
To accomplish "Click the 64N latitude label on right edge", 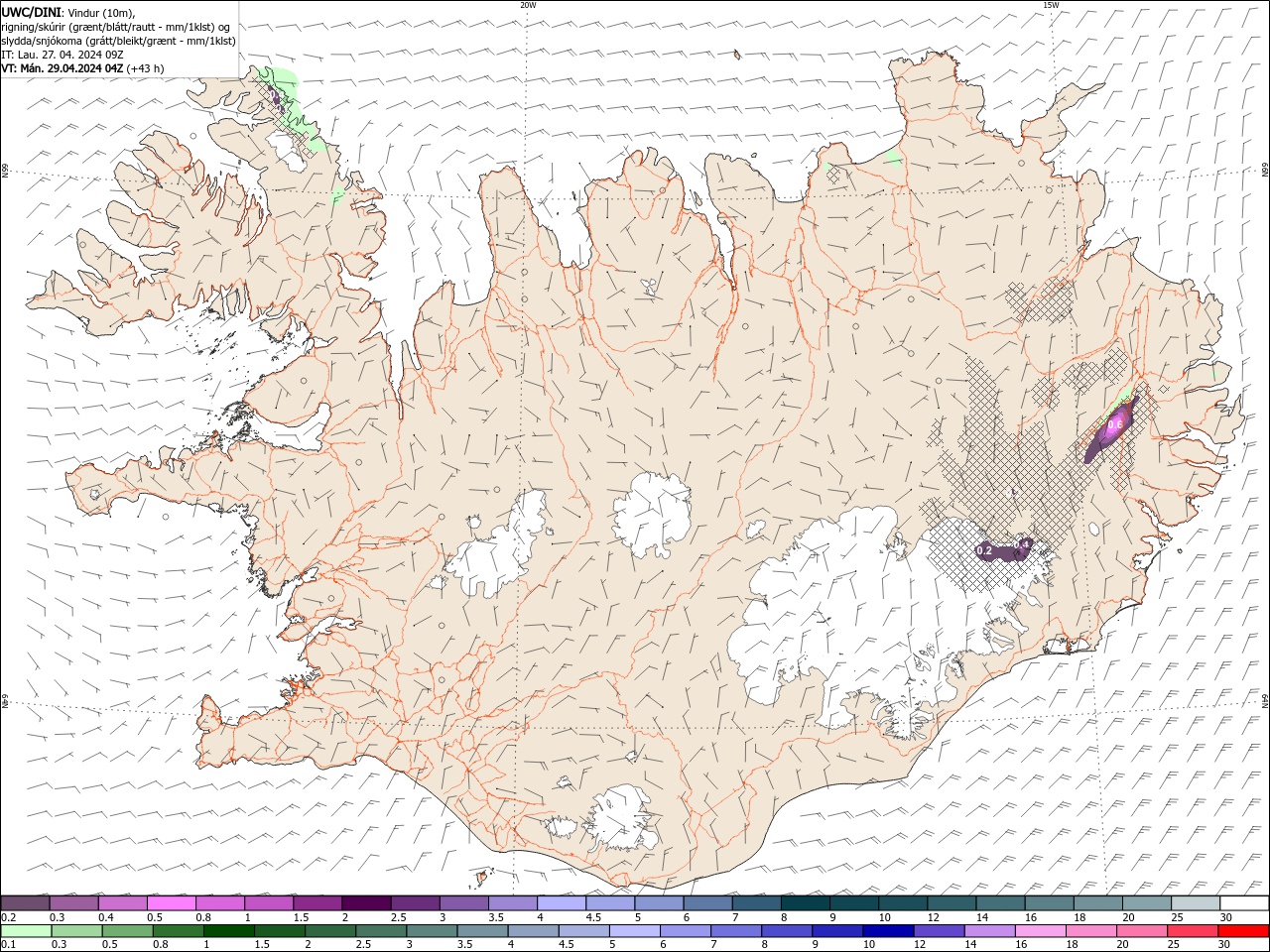I will coord(1265,700).
